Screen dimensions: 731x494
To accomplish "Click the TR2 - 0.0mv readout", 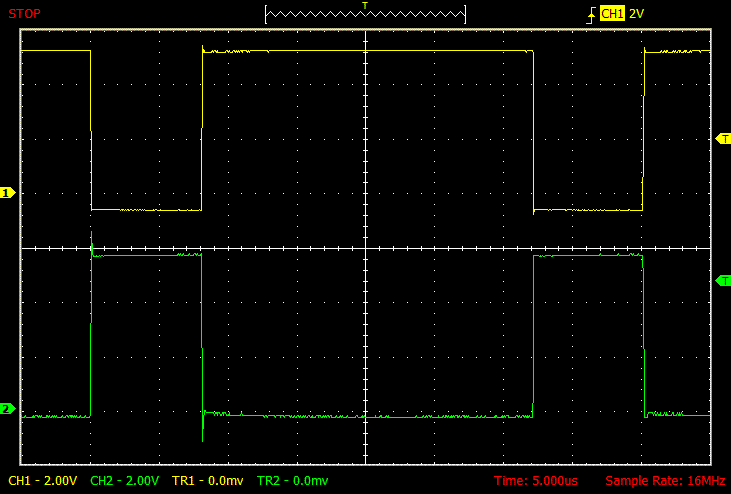I will pos(292,480).
